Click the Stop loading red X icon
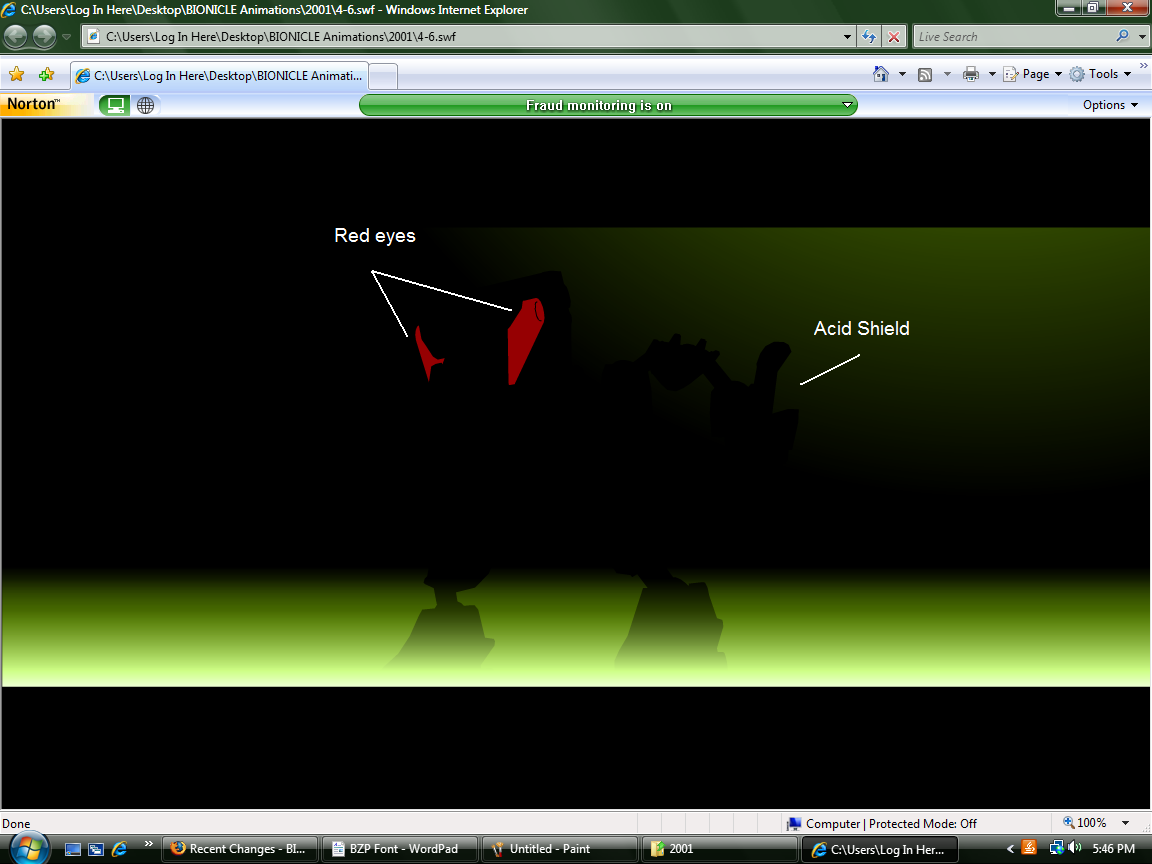 (893, 36)
